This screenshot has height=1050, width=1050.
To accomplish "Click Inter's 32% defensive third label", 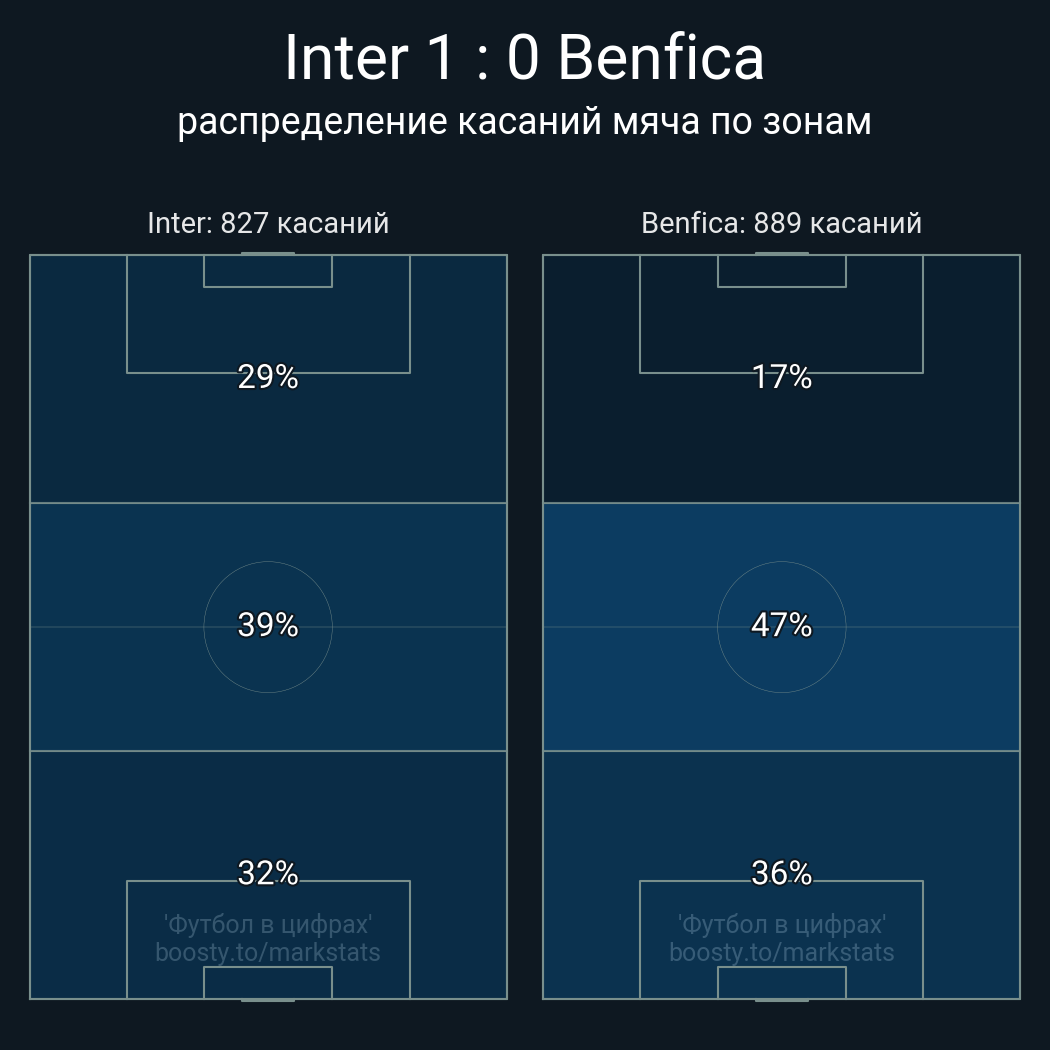I will click(268, 873).
